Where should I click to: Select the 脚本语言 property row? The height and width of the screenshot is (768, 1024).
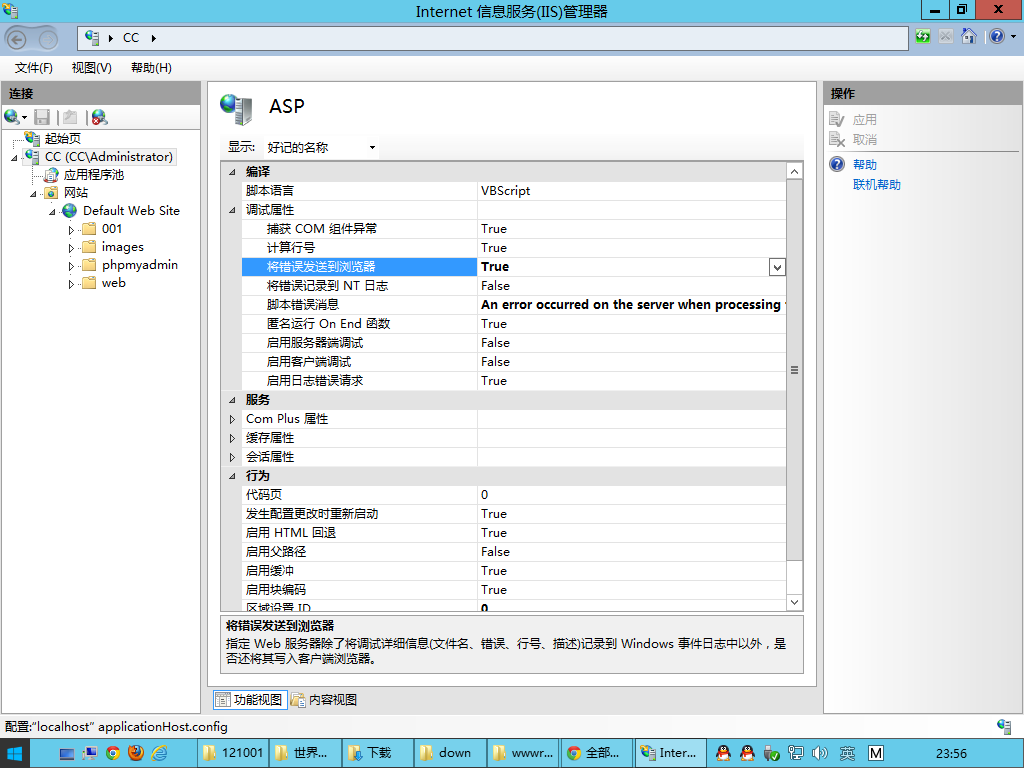(513, 191)
